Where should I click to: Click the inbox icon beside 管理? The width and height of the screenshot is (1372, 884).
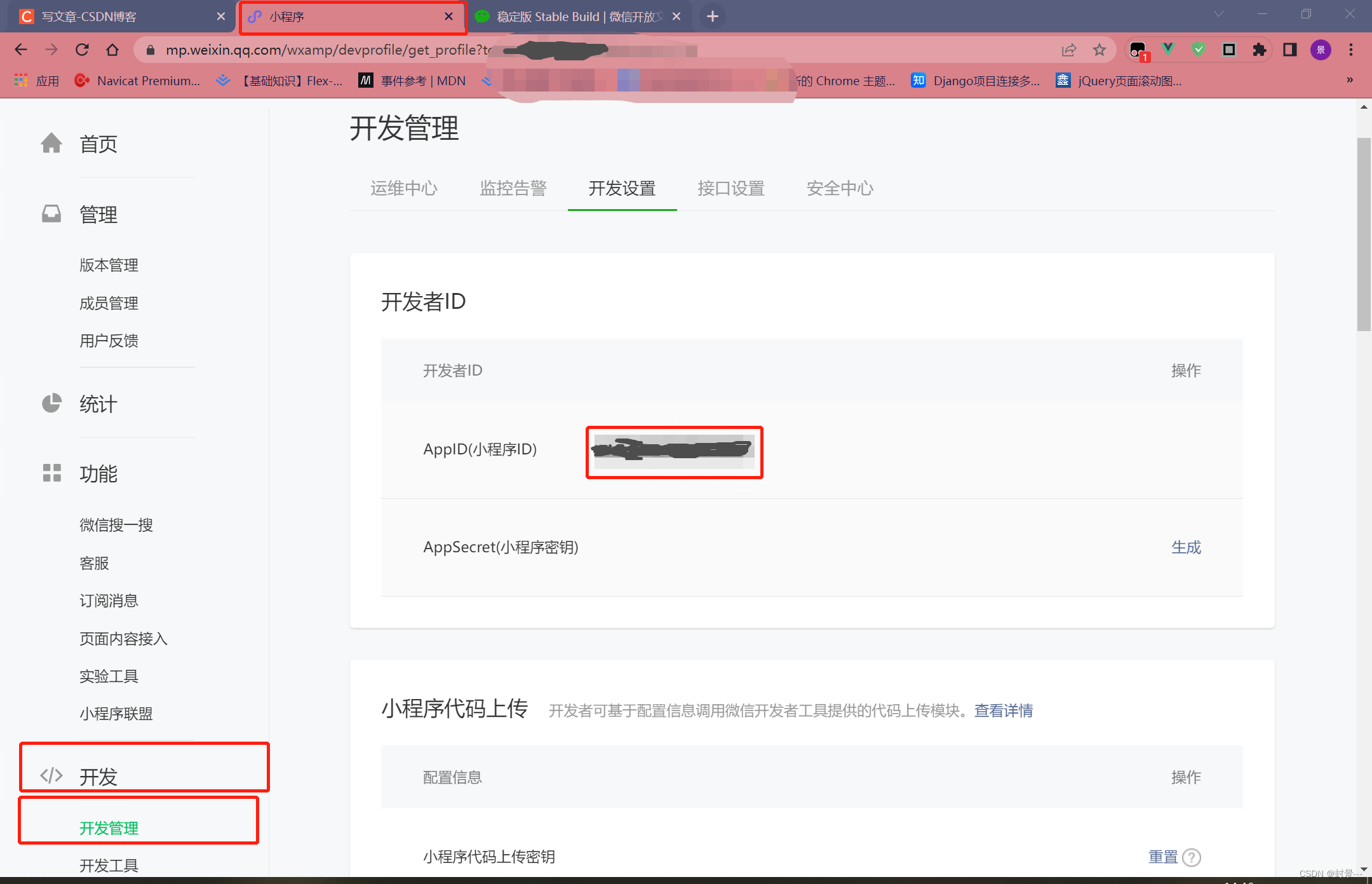pos(51,214)
